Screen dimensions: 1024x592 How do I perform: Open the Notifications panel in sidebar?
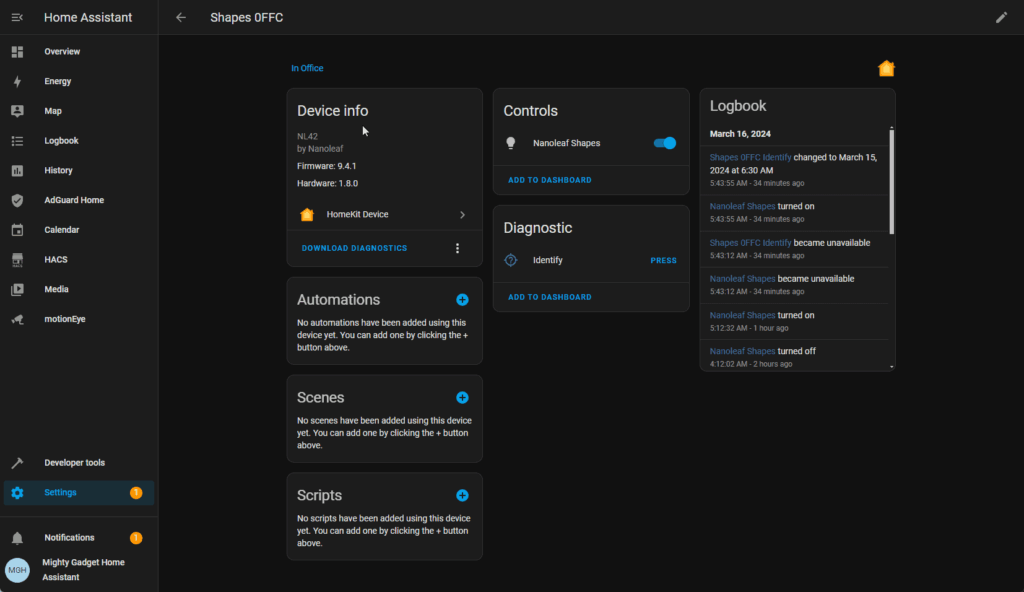tap(69, 538)
